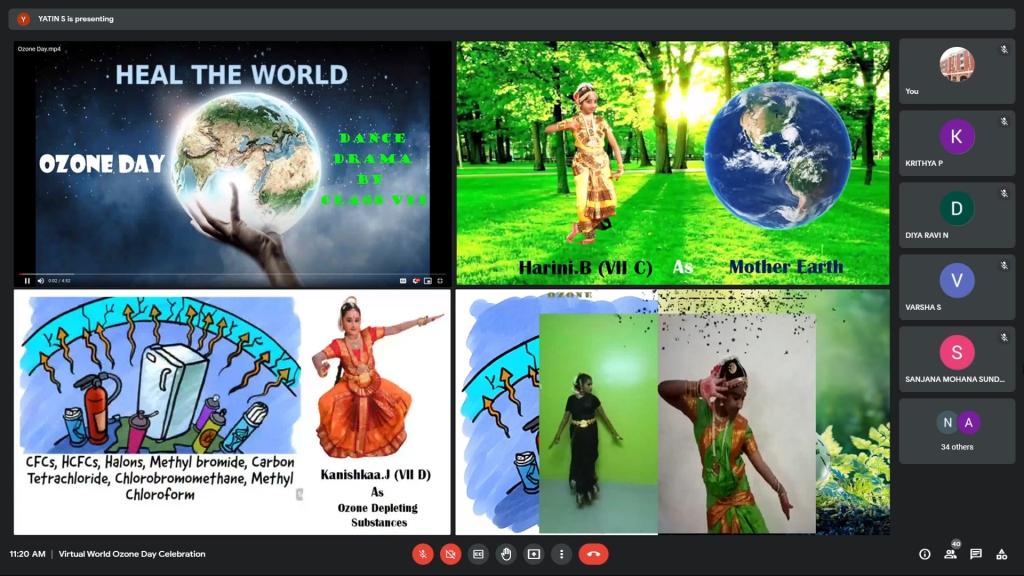Raise your hand
This screenshot has width=1024, height=576.
coord(506,554)
